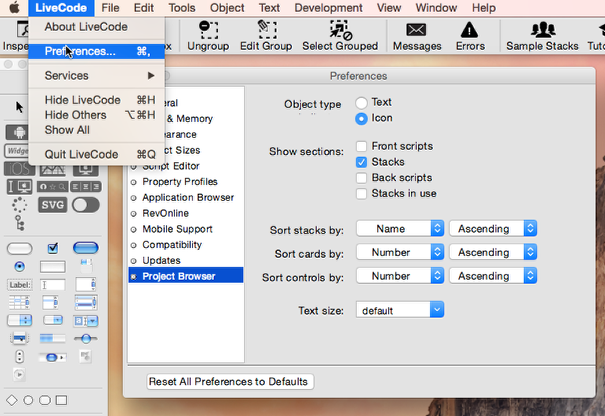Pick the Android widget in tools palette

19,132
